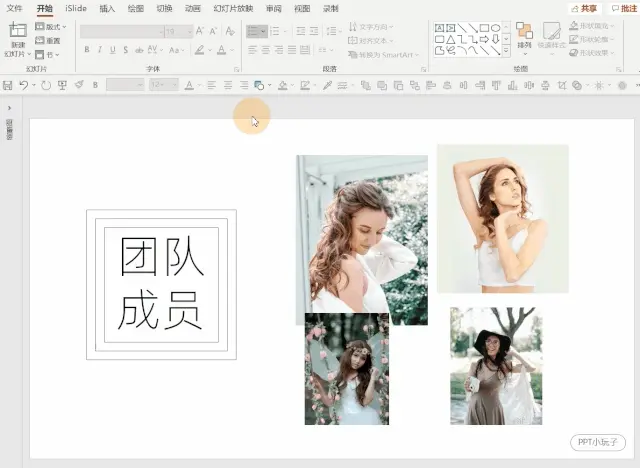Toggle text Shadow (S)
The width and height of the screenshot is (640, 468).
click(126, 50)
